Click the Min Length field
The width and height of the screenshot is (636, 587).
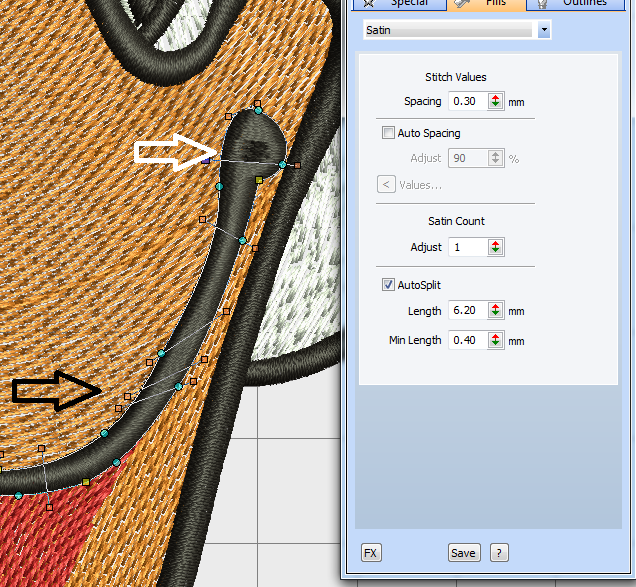pyautogui.click(x=468, y=340)
